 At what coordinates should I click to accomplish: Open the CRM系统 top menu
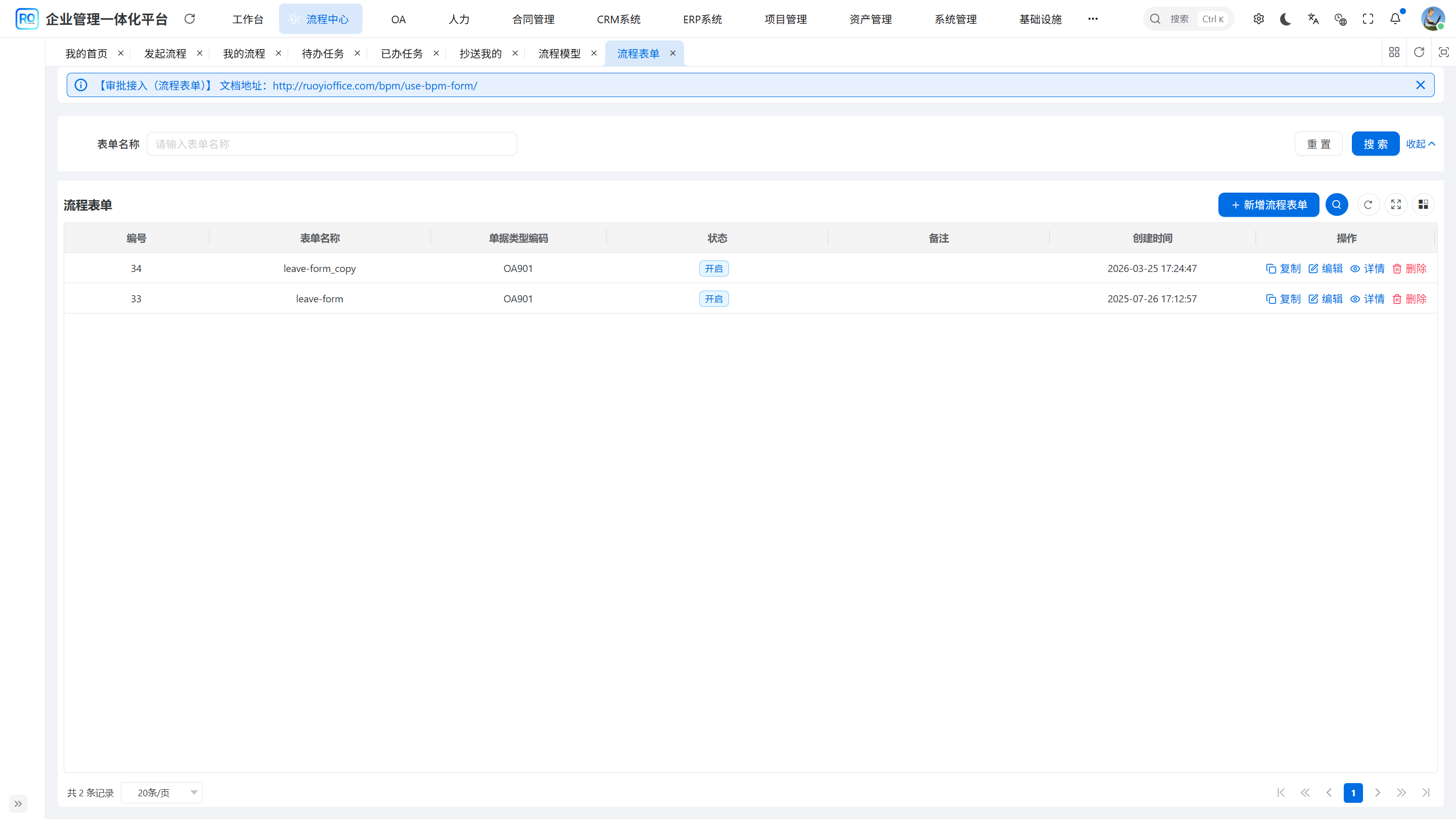(618, 19)
